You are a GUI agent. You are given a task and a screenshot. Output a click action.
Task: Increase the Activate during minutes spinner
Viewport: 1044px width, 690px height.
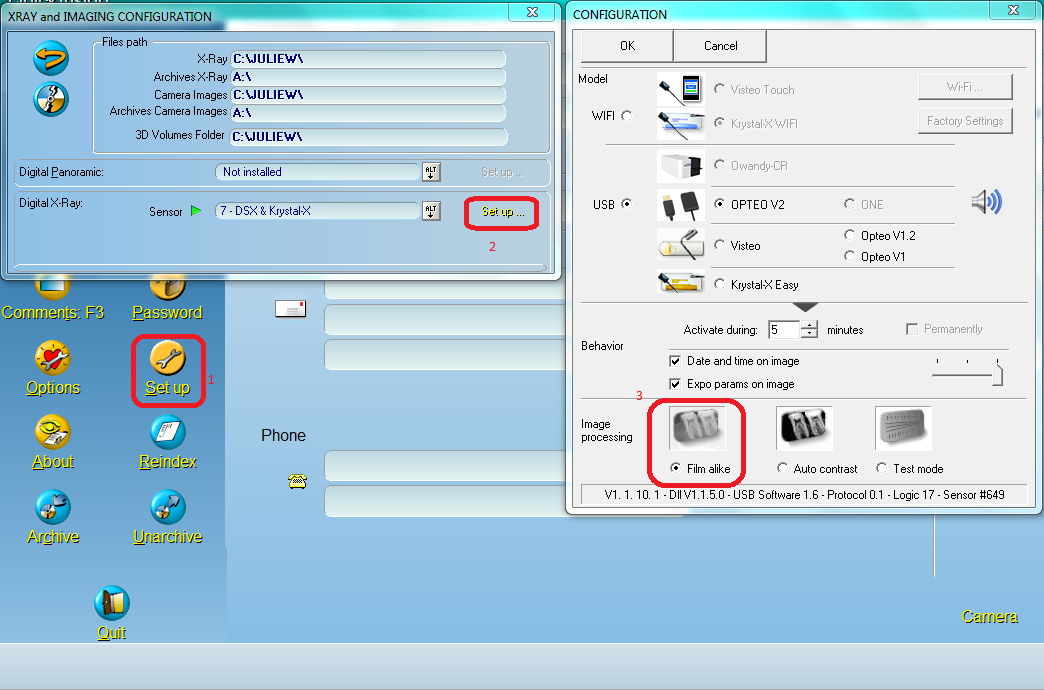pos(810,324)
